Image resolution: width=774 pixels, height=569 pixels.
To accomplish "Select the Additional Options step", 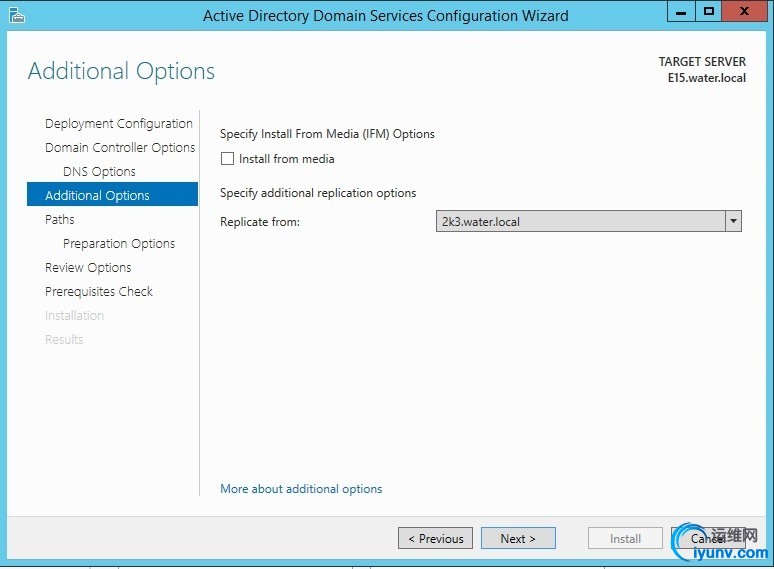I will coord(97,196).
